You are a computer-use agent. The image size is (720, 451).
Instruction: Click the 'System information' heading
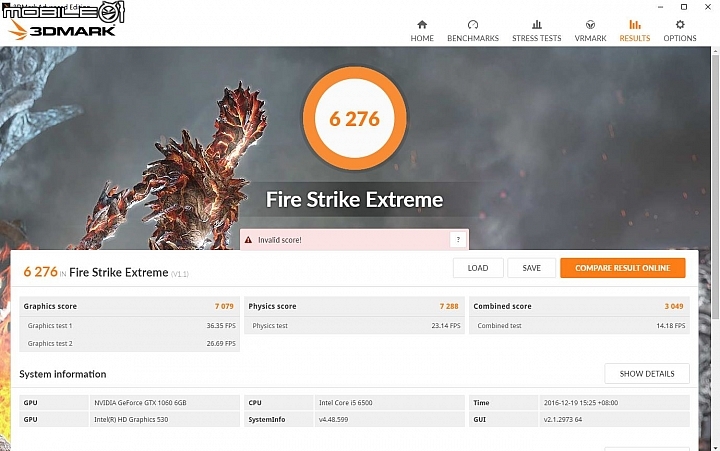(x=63, y=374)
